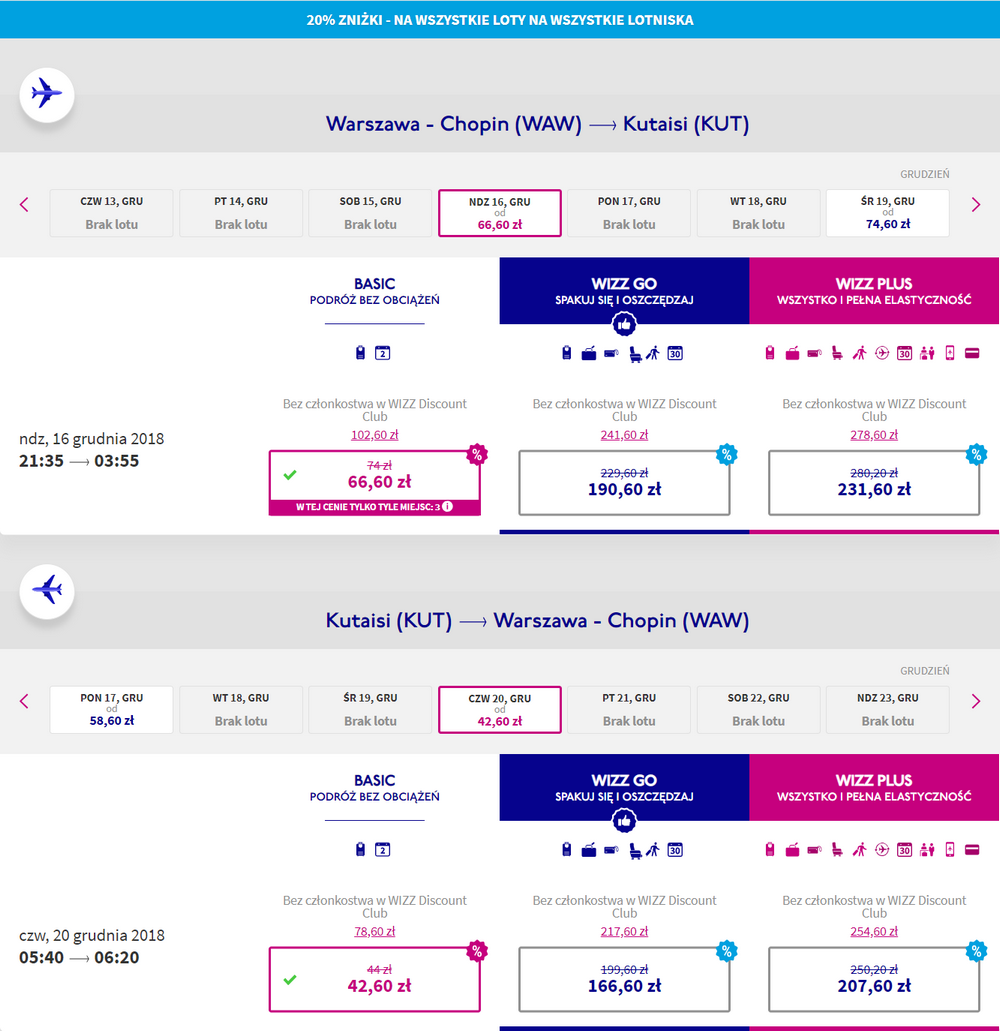Click outbound WIZZ GO calendar '30' icon
Viewport: 1000px width, 1031px height.
point(675,354)
